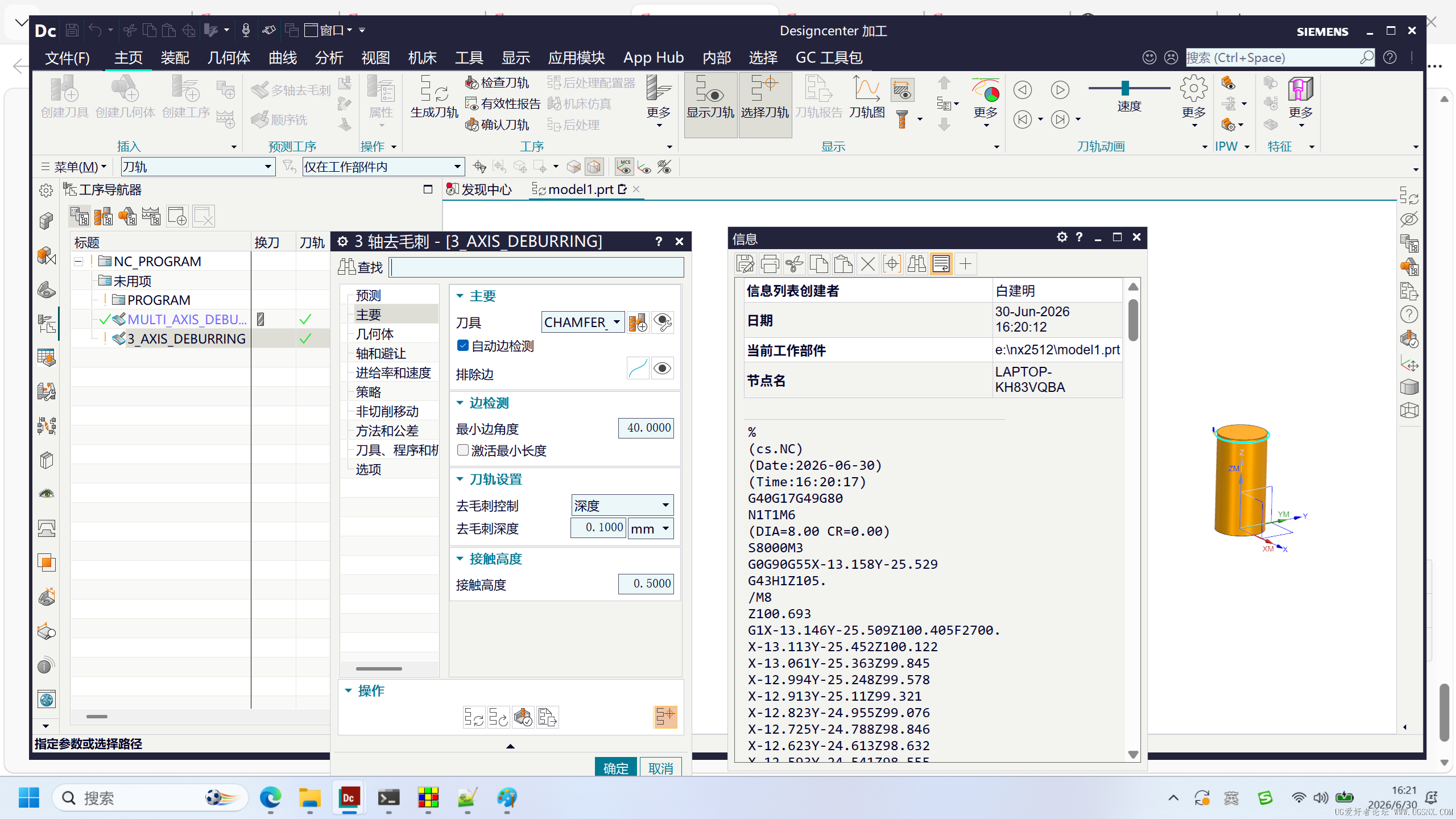1456x819 pixels.
Task: Click the animation Speed (速度) slider handle
Action: 1125,88
